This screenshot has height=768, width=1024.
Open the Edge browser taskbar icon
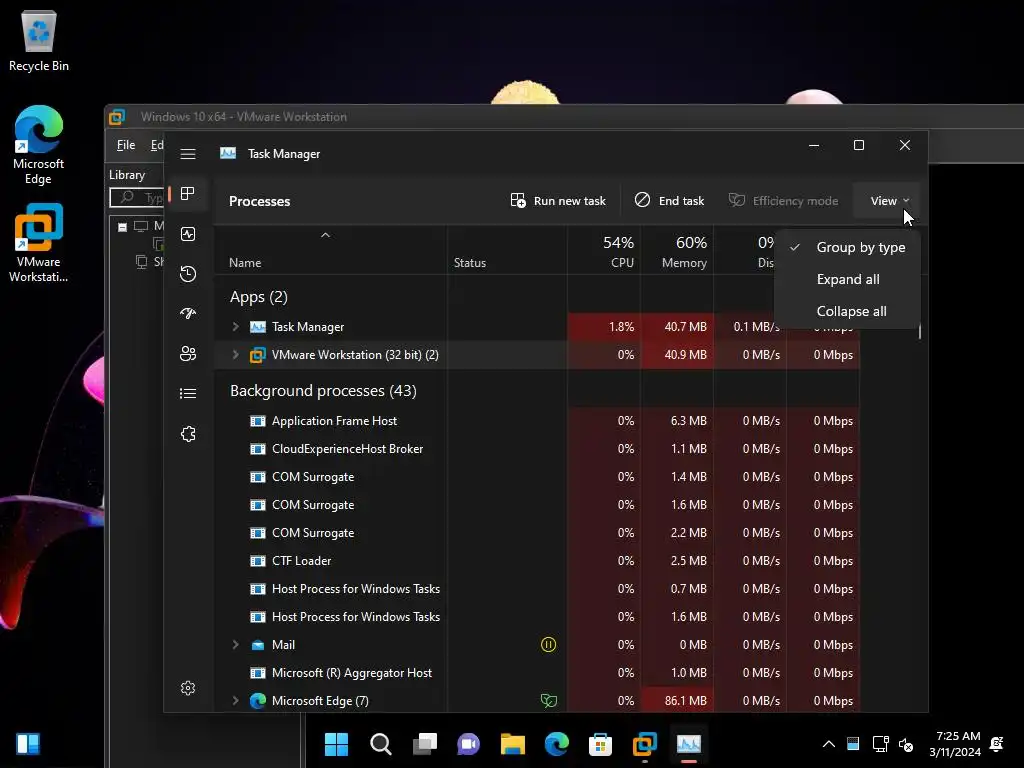tap(556, 744)
